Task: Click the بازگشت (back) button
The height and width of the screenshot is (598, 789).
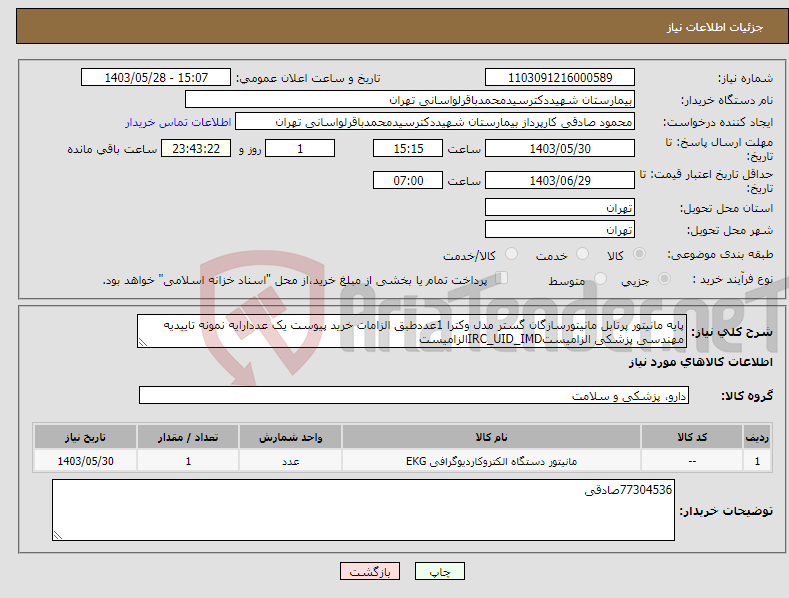Action: (x=370, y=571)
